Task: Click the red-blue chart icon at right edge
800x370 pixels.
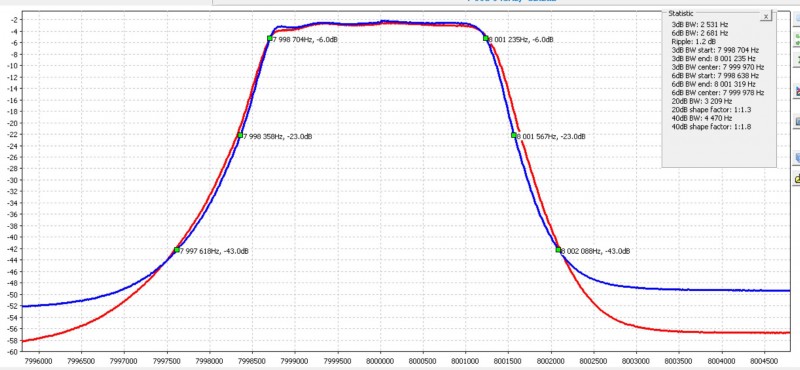Action: [x=797, y=92]
